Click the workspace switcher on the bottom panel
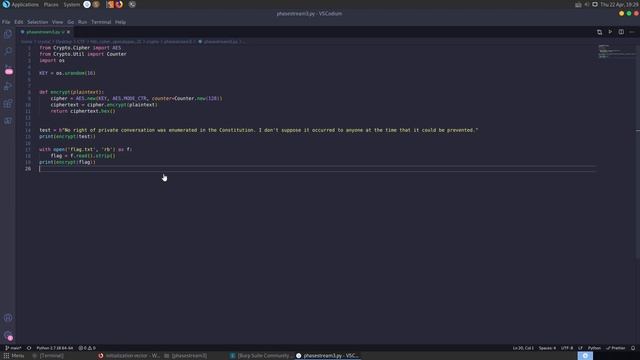Screen dimensions: 640x360 (x=585, y=356)
